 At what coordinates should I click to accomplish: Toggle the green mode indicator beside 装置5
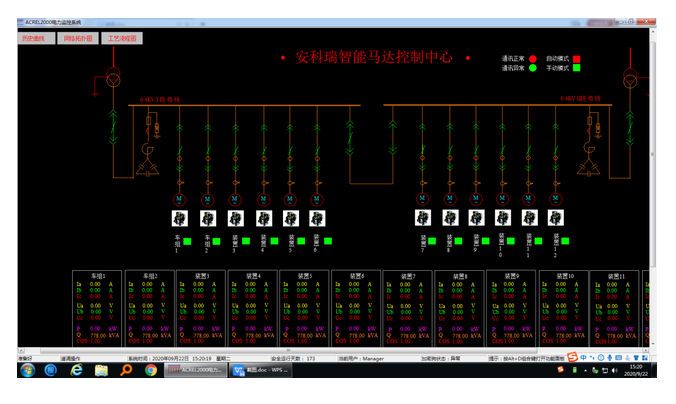click(x=301, y=241)
